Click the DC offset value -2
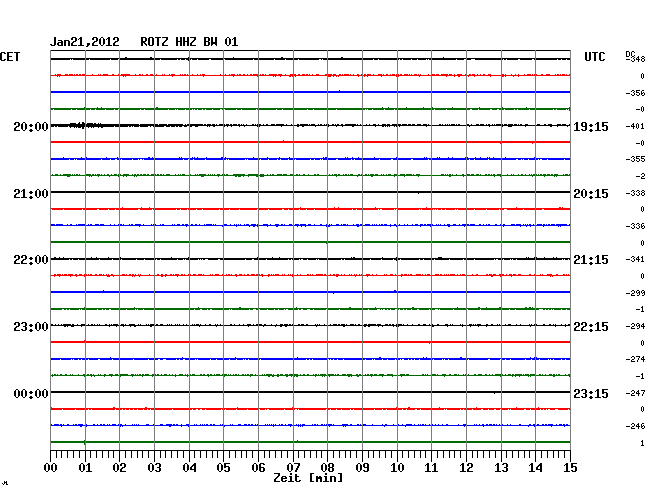 point(640,177)
